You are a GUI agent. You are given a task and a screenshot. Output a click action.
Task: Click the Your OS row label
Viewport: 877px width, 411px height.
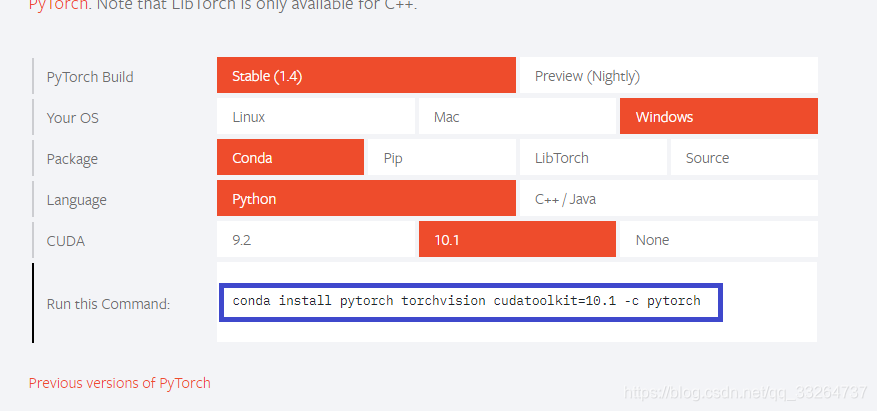pyautogui.click(x=73, y=118)
